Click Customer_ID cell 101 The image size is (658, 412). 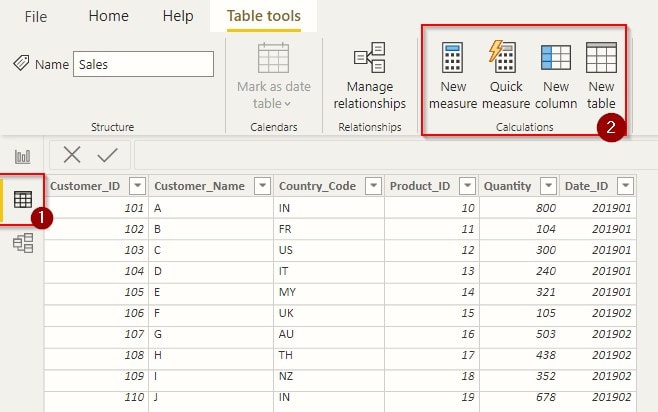pyautogui.click(x=96, y=208)
